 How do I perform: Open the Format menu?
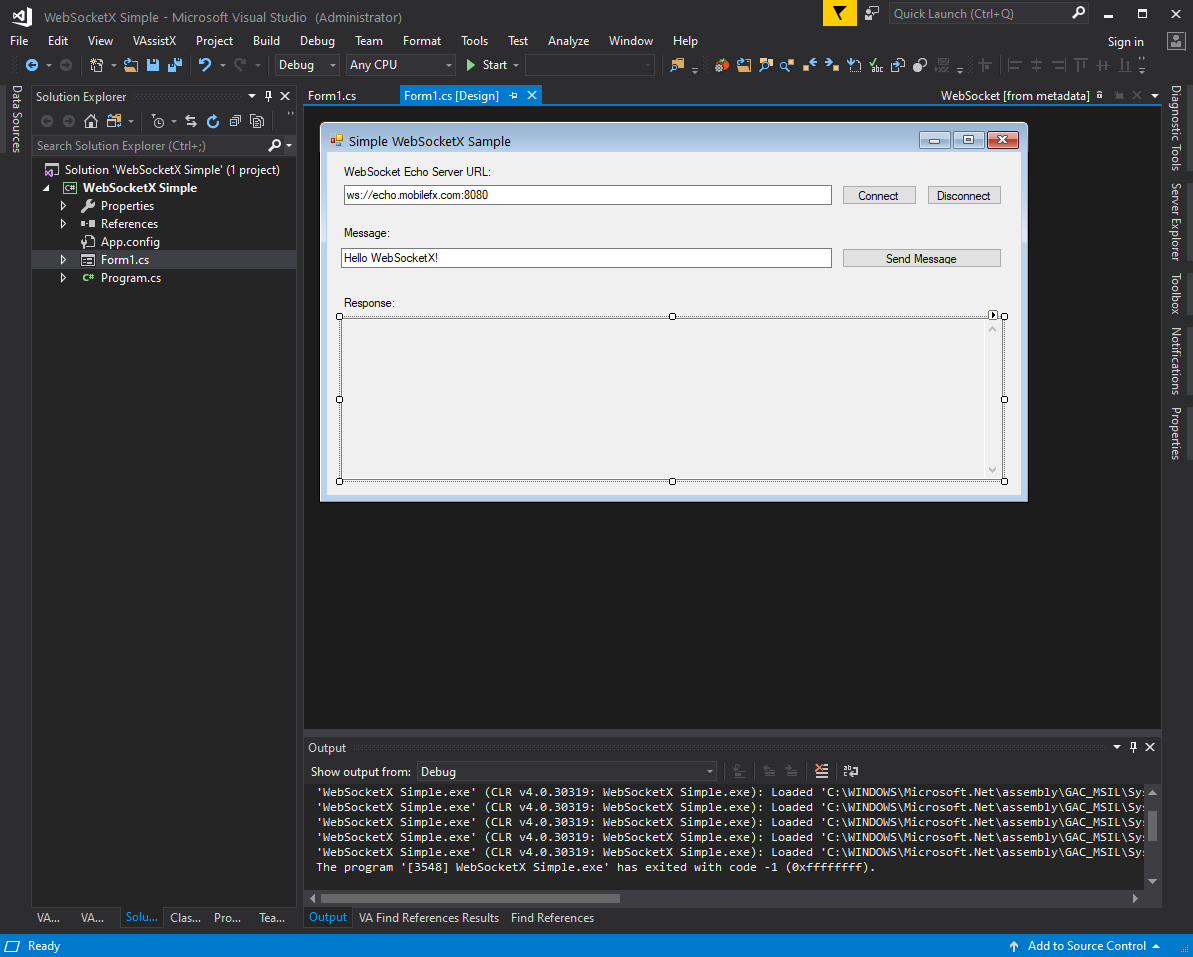click(422, 41)
